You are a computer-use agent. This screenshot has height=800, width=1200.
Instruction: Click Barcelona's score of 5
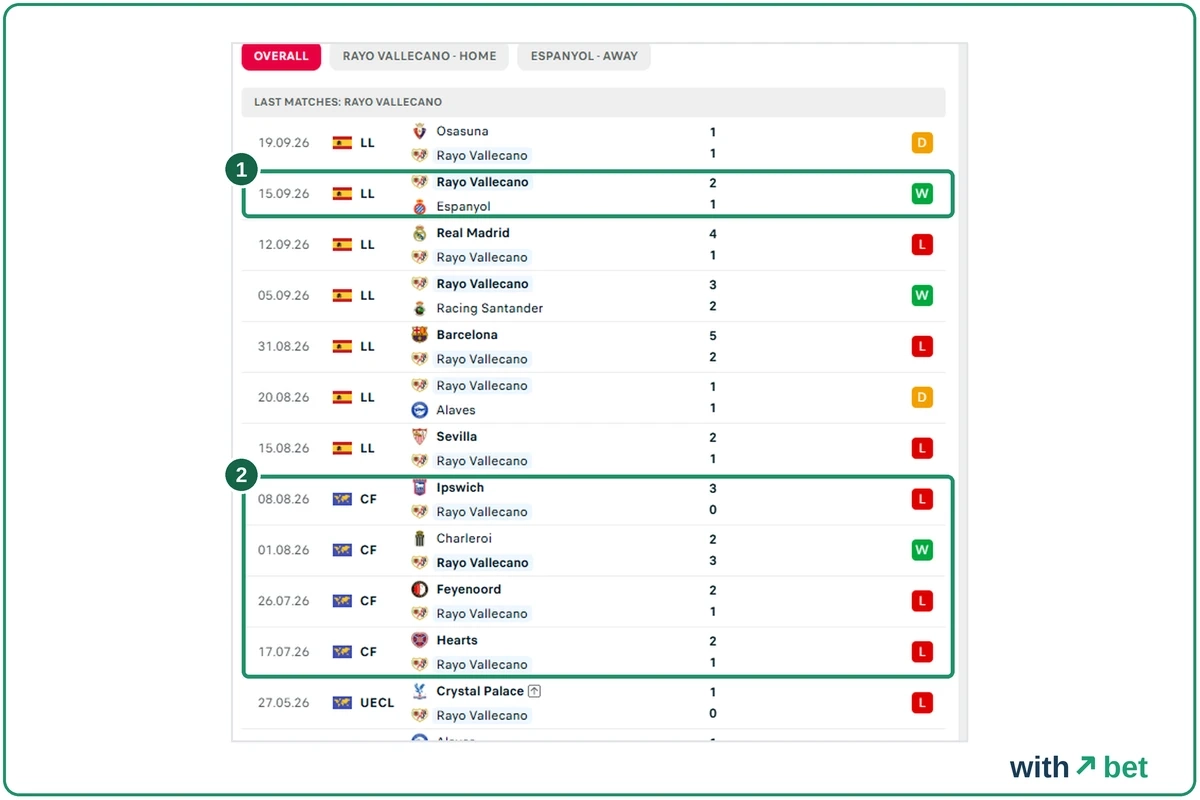click(x=713, y=336)
